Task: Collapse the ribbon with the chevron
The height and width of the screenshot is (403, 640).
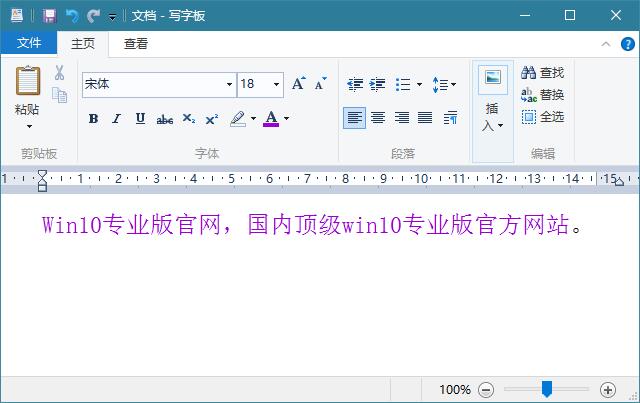Action: (x=606, y=44)
